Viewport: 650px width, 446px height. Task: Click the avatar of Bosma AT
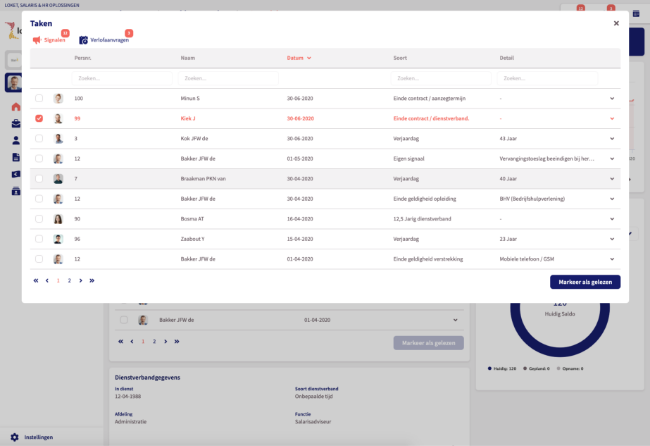[x=58, y=219]
